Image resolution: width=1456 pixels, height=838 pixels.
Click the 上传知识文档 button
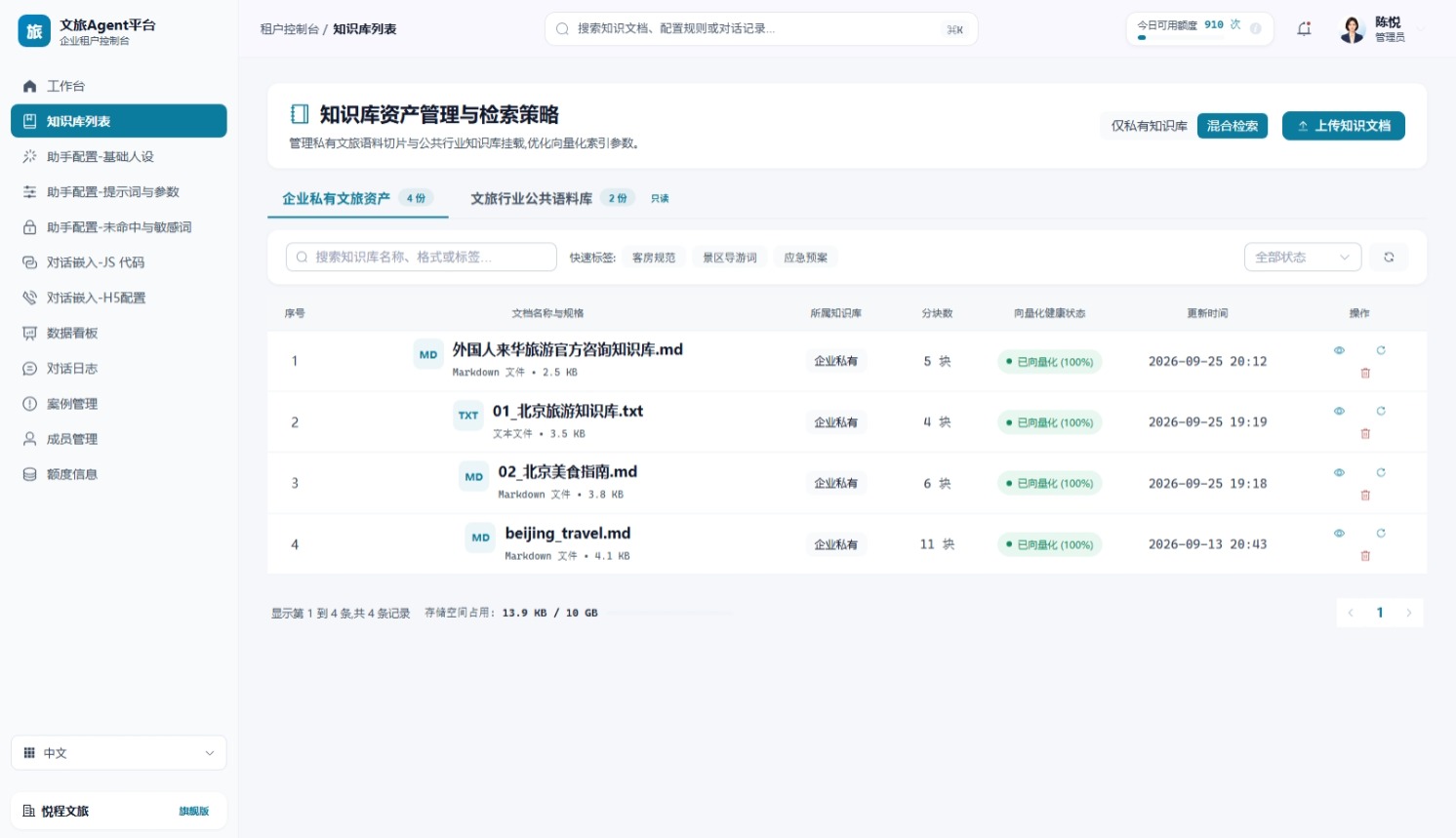click(x=1344, y=126)
